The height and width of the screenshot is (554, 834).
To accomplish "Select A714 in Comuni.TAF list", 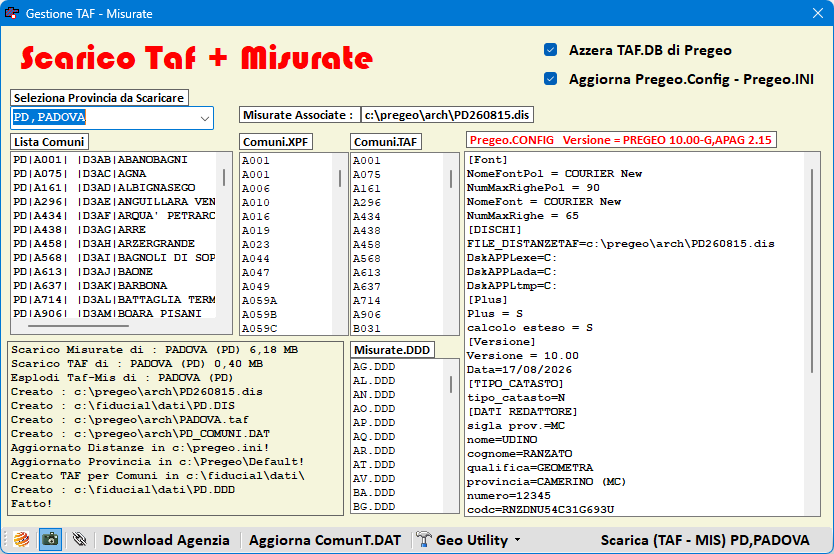I will click(398, 300).
